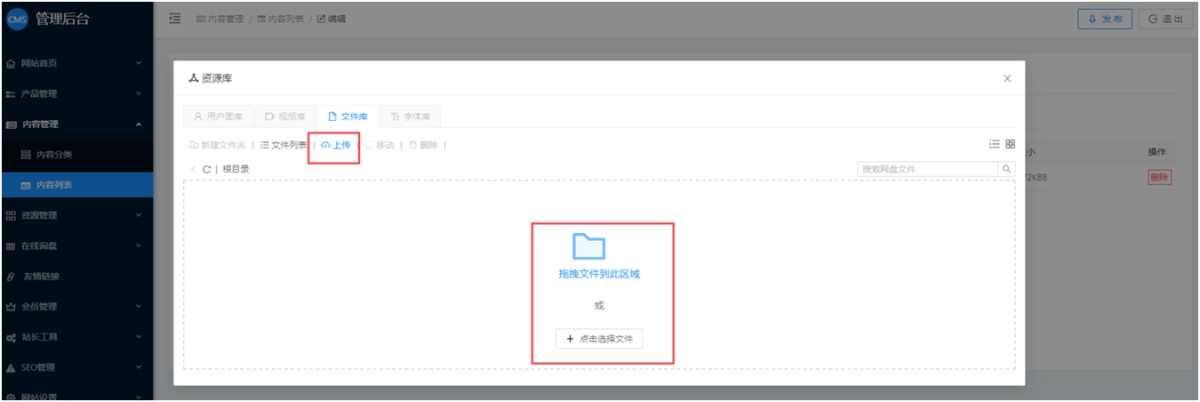Viewport: 1200px width, 402px height.
Task: Click the 产品管理 sidebar icon
Action: pyautogui.click(x=11, y=94)
